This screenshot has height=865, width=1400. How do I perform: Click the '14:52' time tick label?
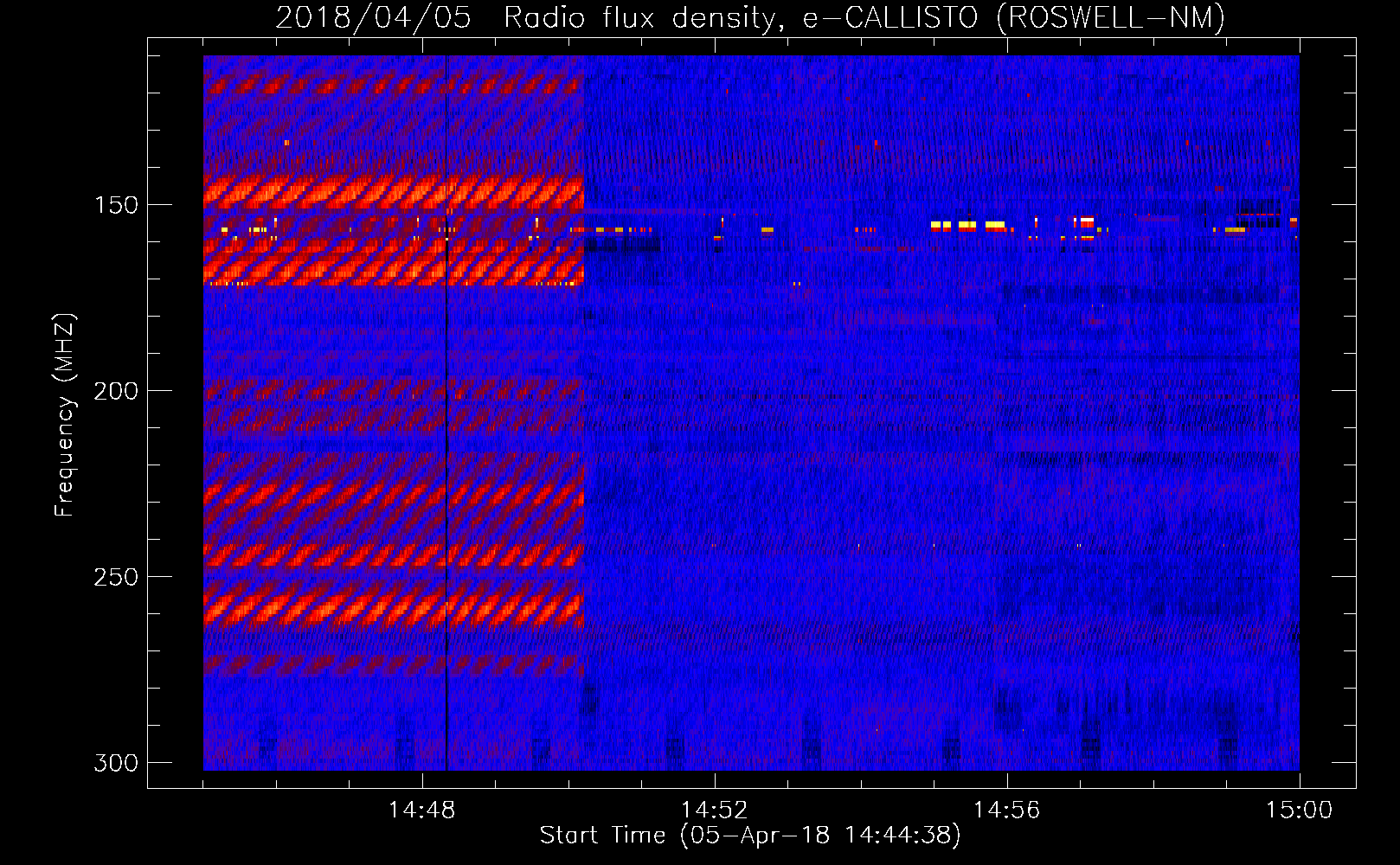[x=714, y=810]
